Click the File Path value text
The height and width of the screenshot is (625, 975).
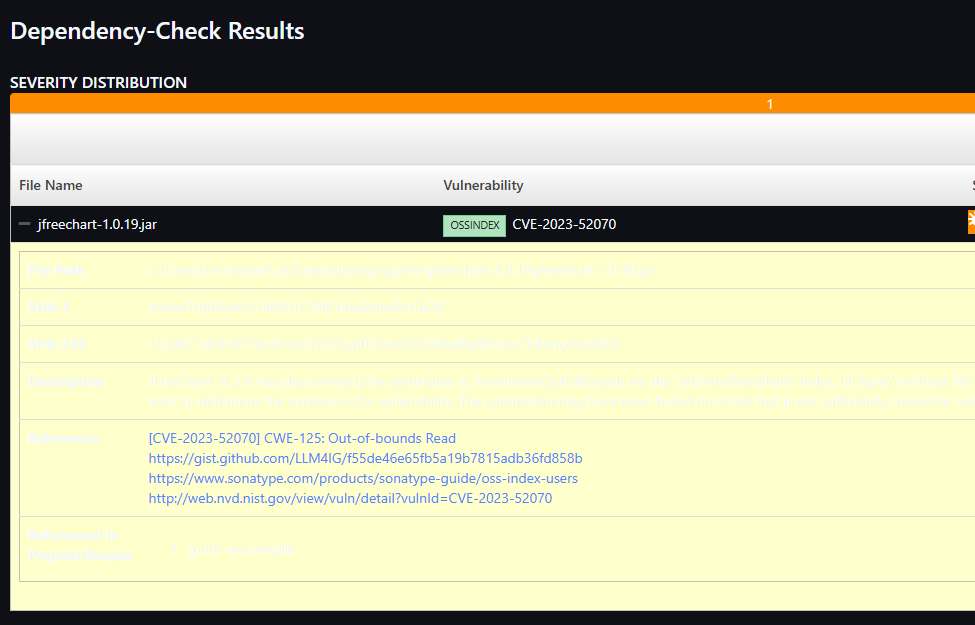(400, 271)
